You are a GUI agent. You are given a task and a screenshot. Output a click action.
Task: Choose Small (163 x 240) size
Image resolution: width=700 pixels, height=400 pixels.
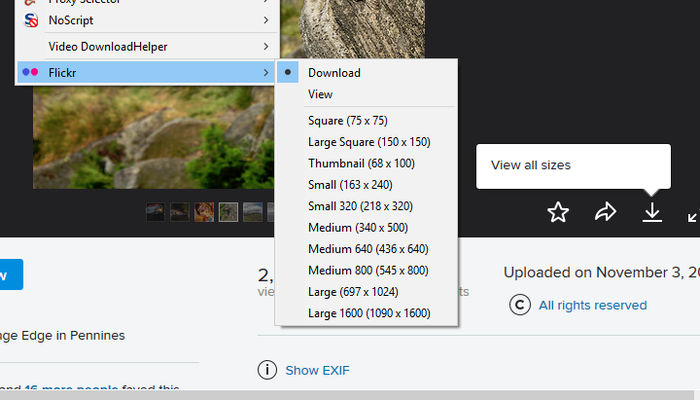pyautogui.click(x=366, y=185)
